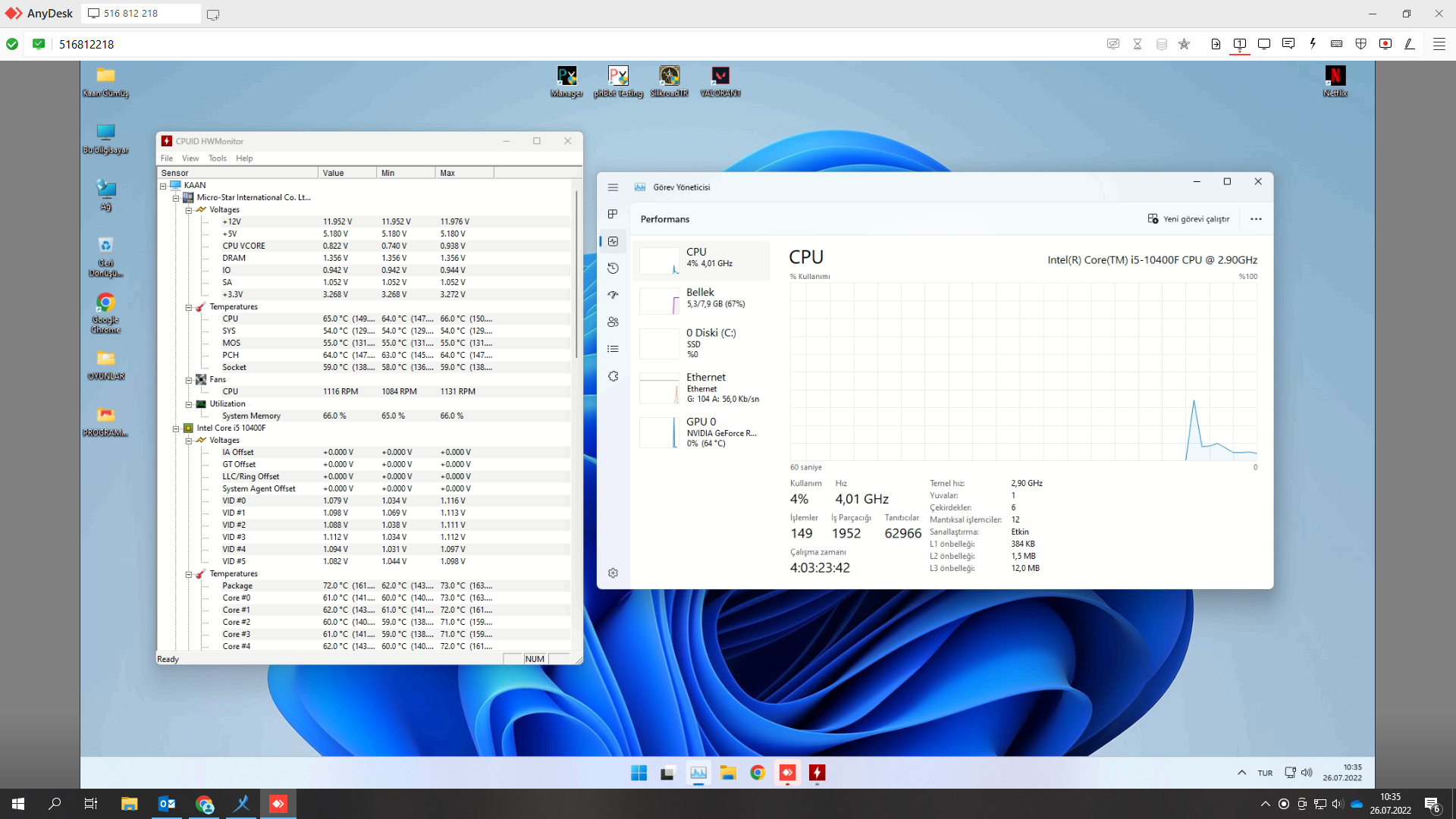
Task: Open AnyDesk display settings monitor icon
Action: tap(1264, 44)
